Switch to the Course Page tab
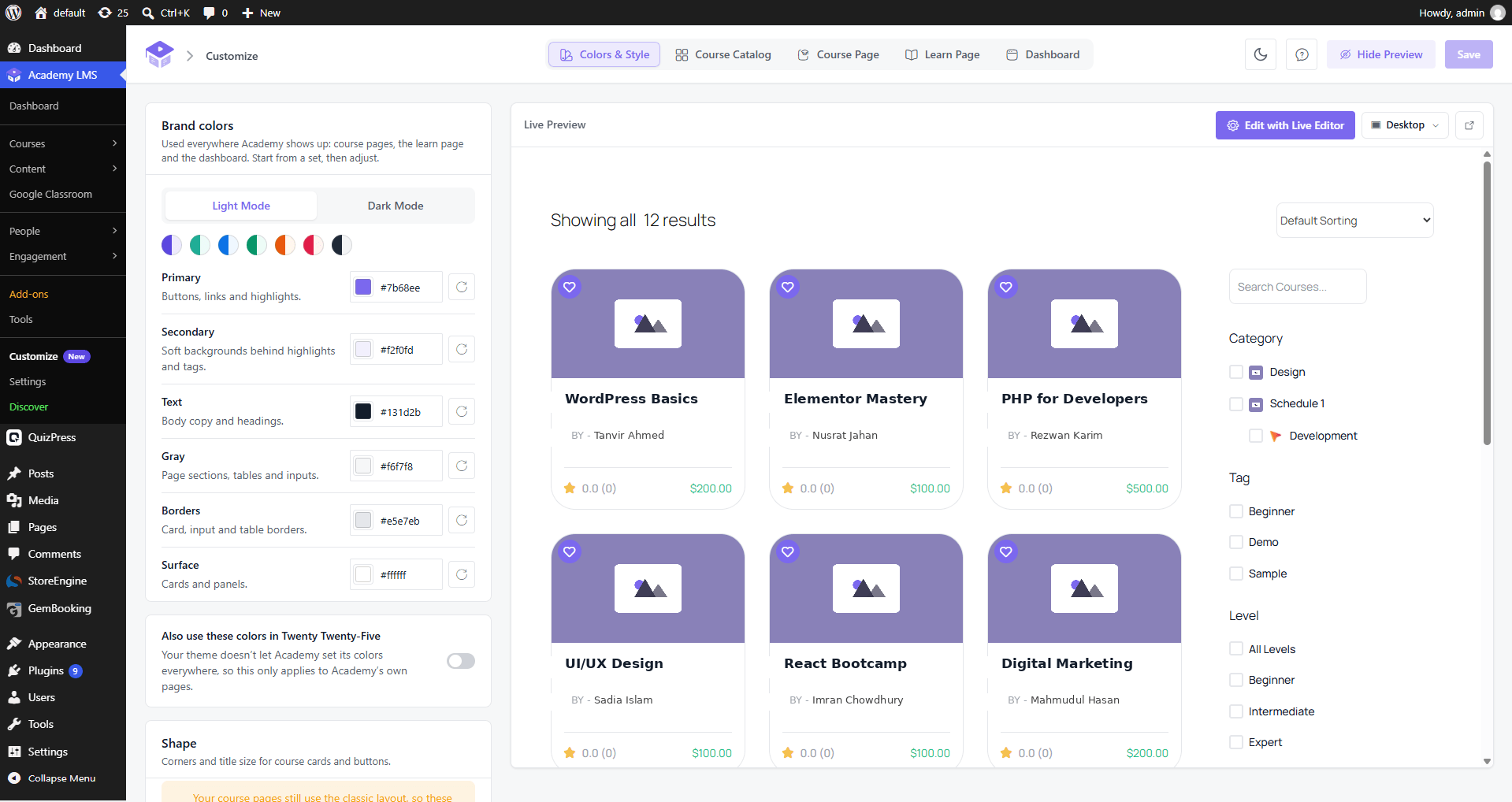 (x=838, y=54)
